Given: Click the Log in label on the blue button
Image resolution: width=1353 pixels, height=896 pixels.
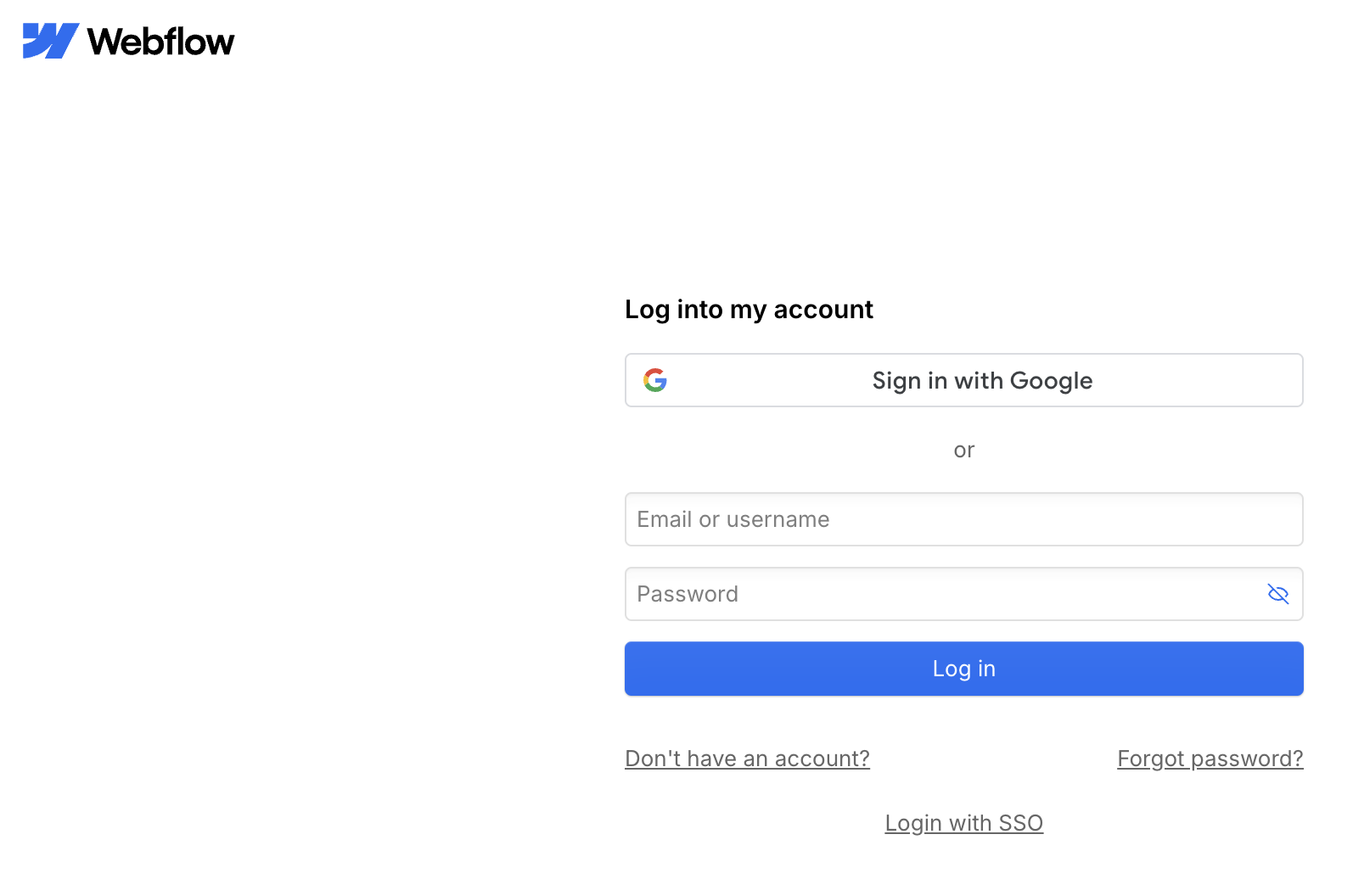Looking at the screenshot, I should tap(964, 669).
